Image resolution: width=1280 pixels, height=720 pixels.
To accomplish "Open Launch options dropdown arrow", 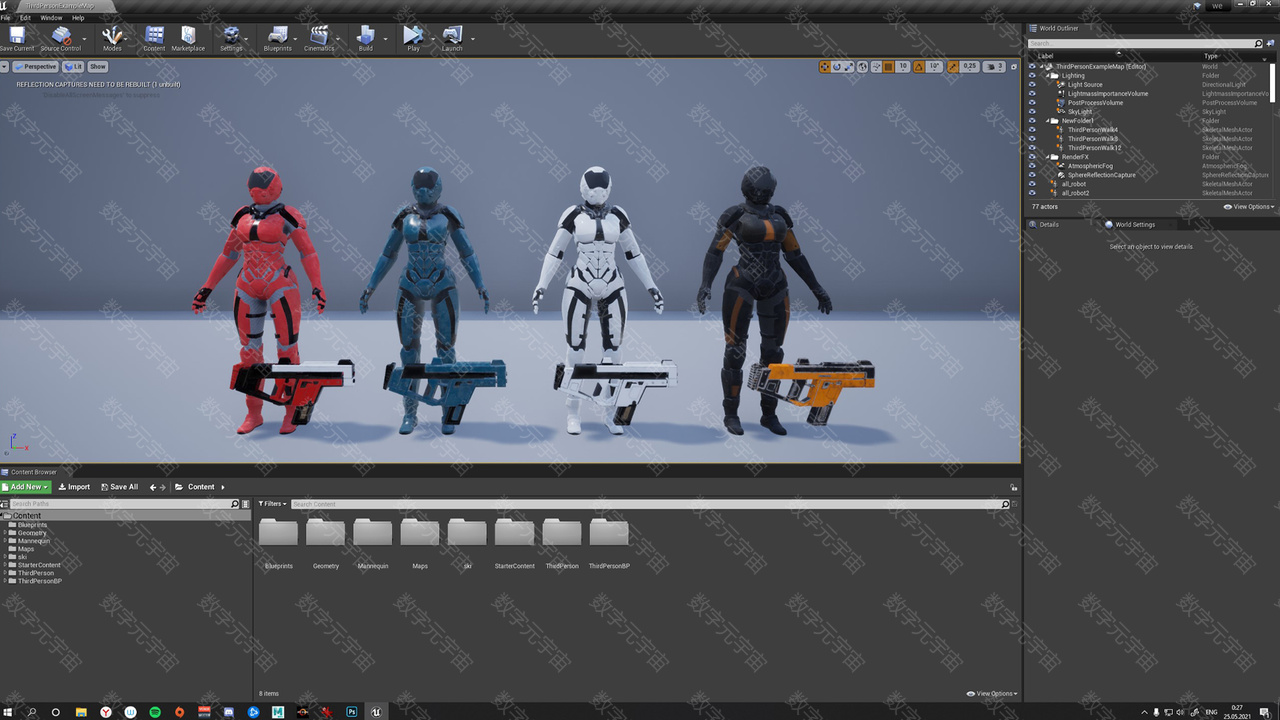I will coord(472,39).
